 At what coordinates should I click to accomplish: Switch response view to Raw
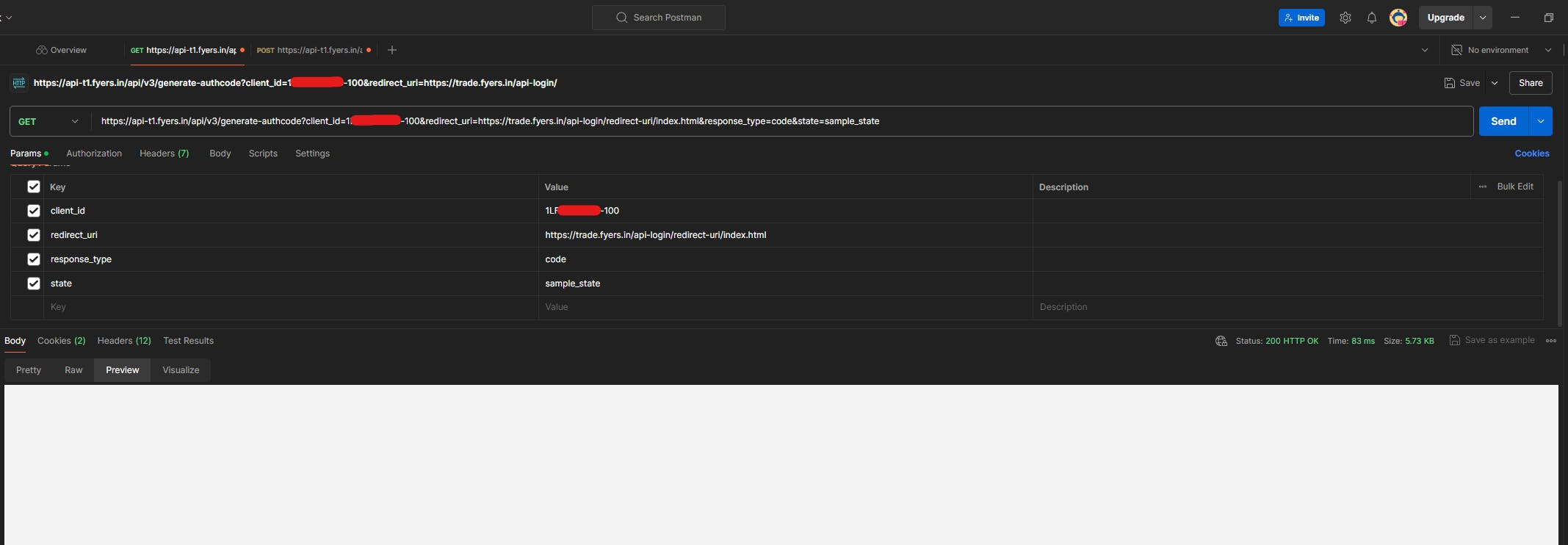(73, 370)
